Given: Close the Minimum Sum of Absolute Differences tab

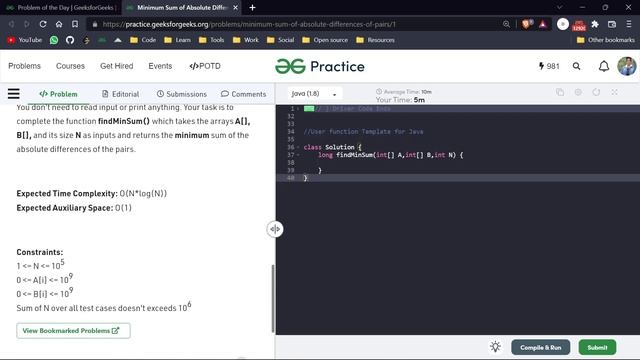Looking at the screenshot, I should coord(235,7).
